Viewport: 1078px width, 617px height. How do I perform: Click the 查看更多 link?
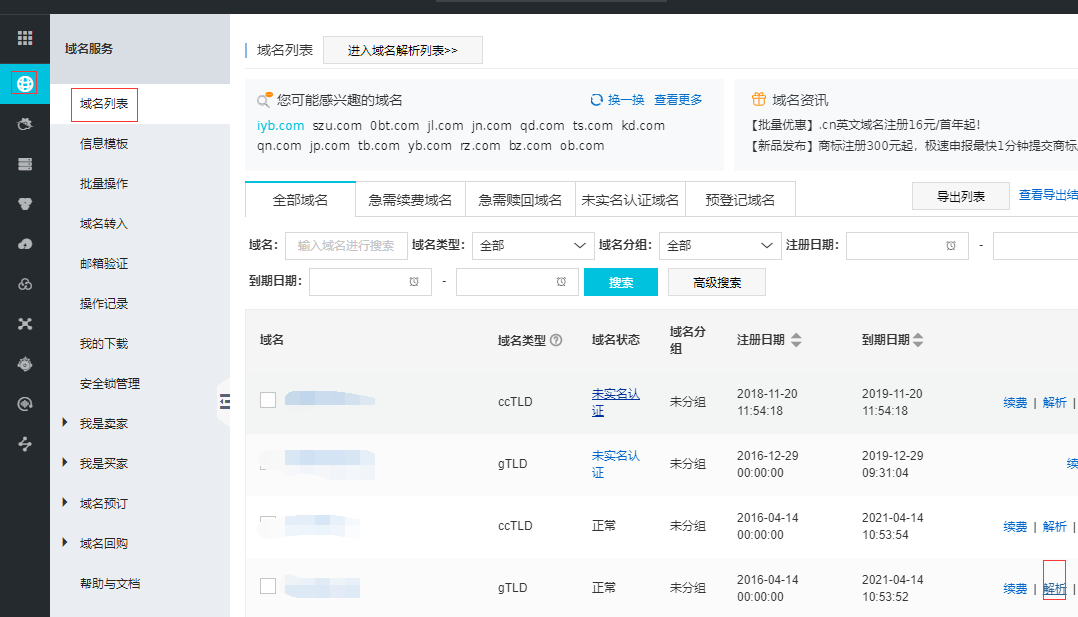(x=678, y=100)
